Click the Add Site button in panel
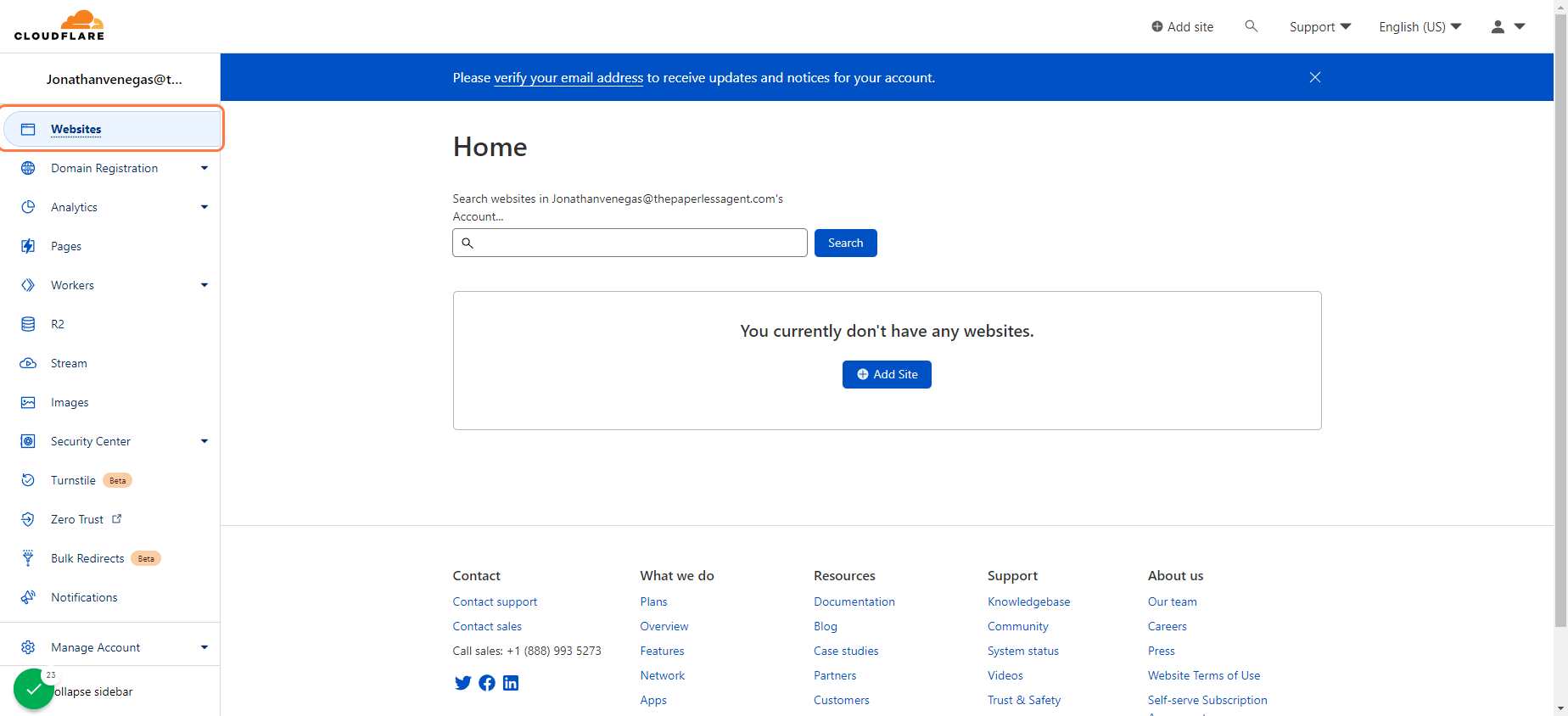The height and width of the screenshot is (716, 1568). click(887, 374)
